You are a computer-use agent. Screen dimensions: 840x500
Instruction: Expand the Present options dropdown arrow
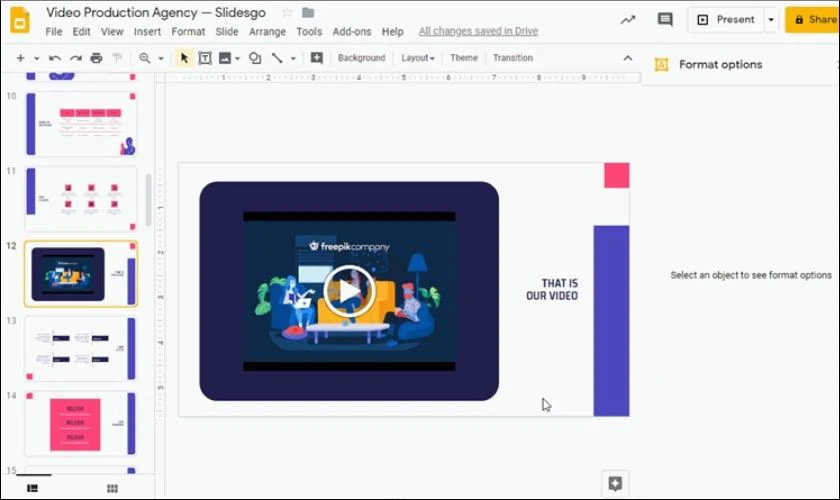[771, 20]
